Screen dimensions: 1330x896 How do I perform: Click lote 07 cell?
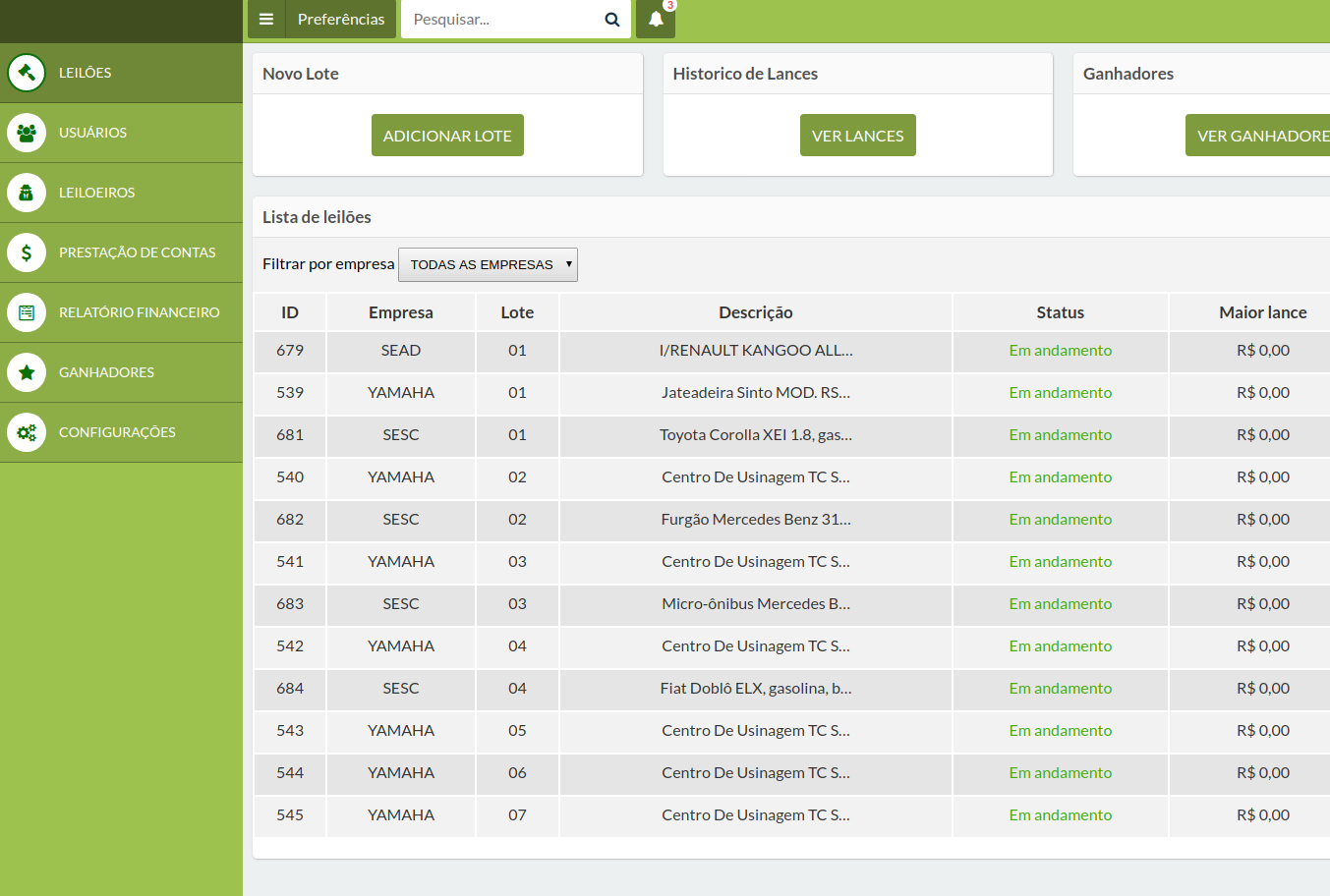coord(517,815)
